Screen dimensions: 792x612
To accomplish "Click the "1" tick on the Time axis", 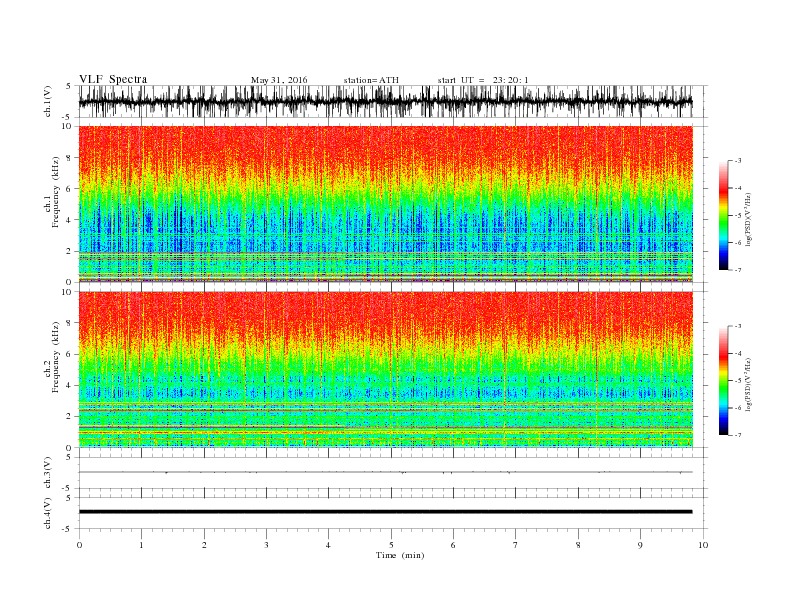I will coord(141,545).
